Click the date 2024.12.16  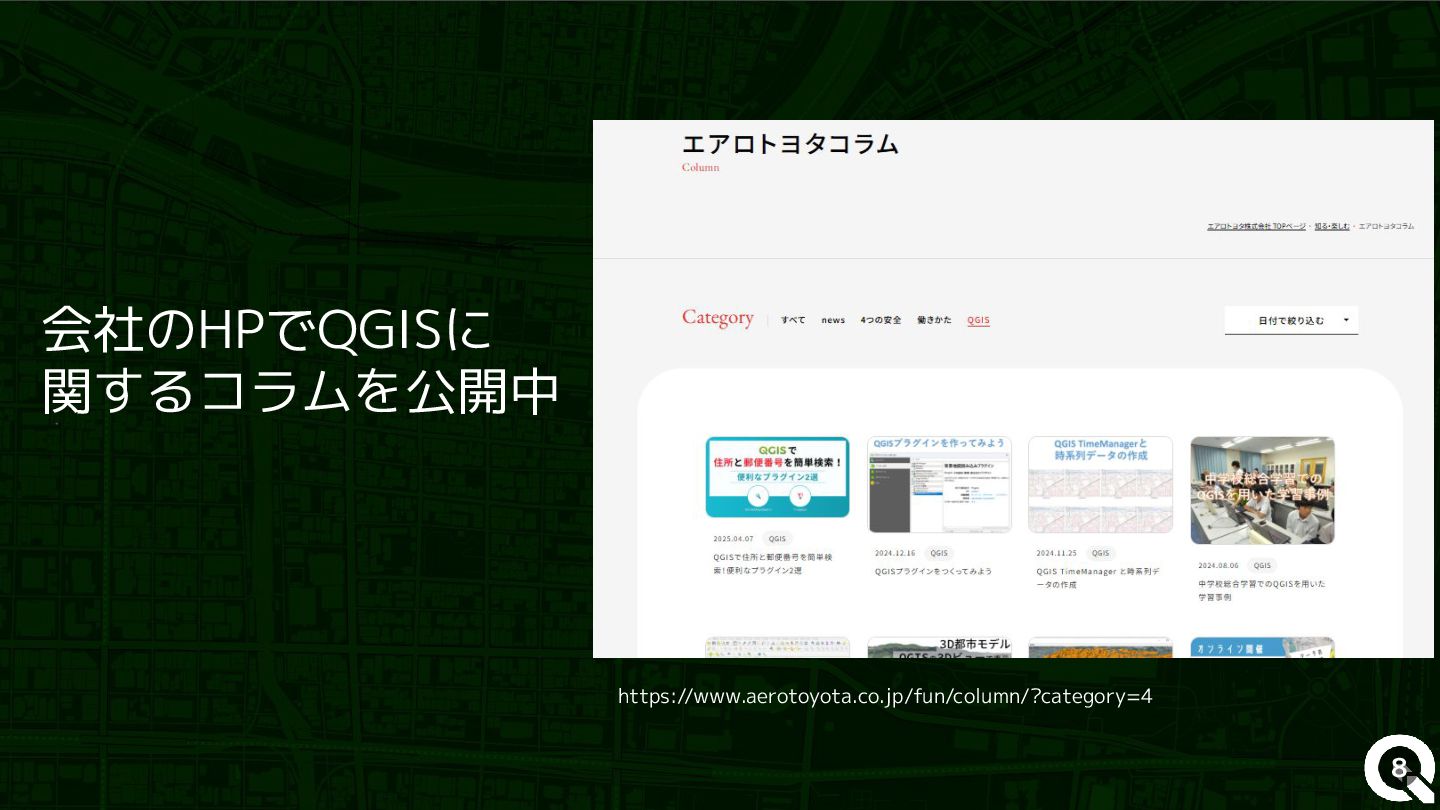tap(895, 553)
